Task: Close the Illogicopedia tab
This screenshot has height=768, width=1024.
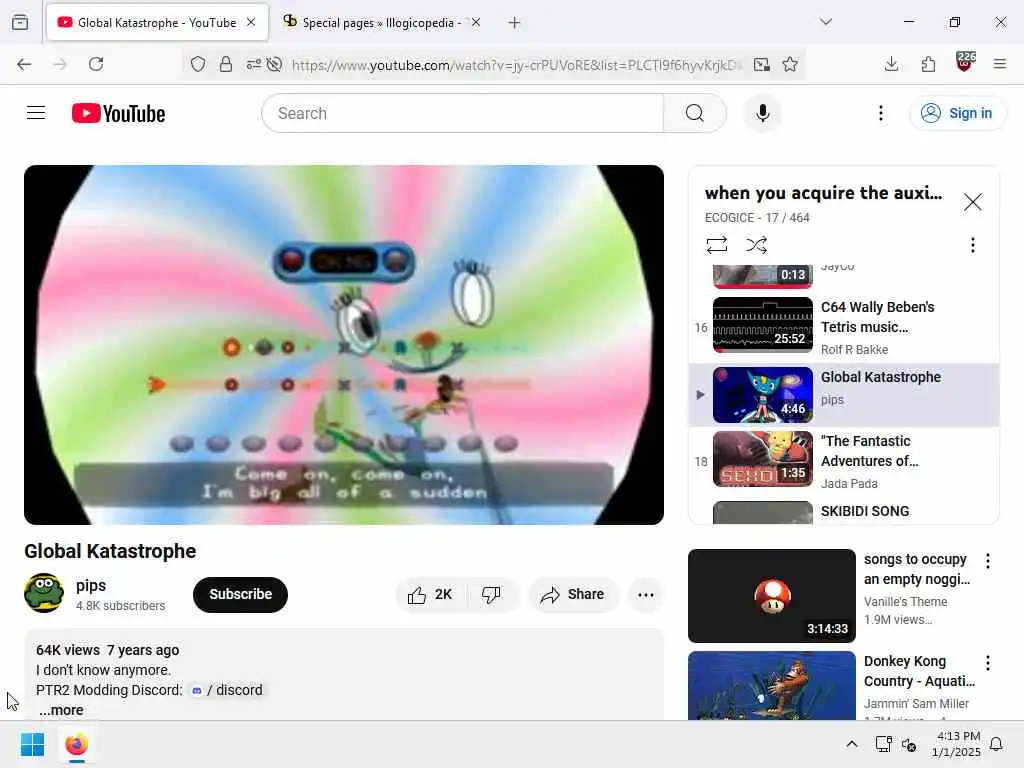Action: [x=476, y=22]
